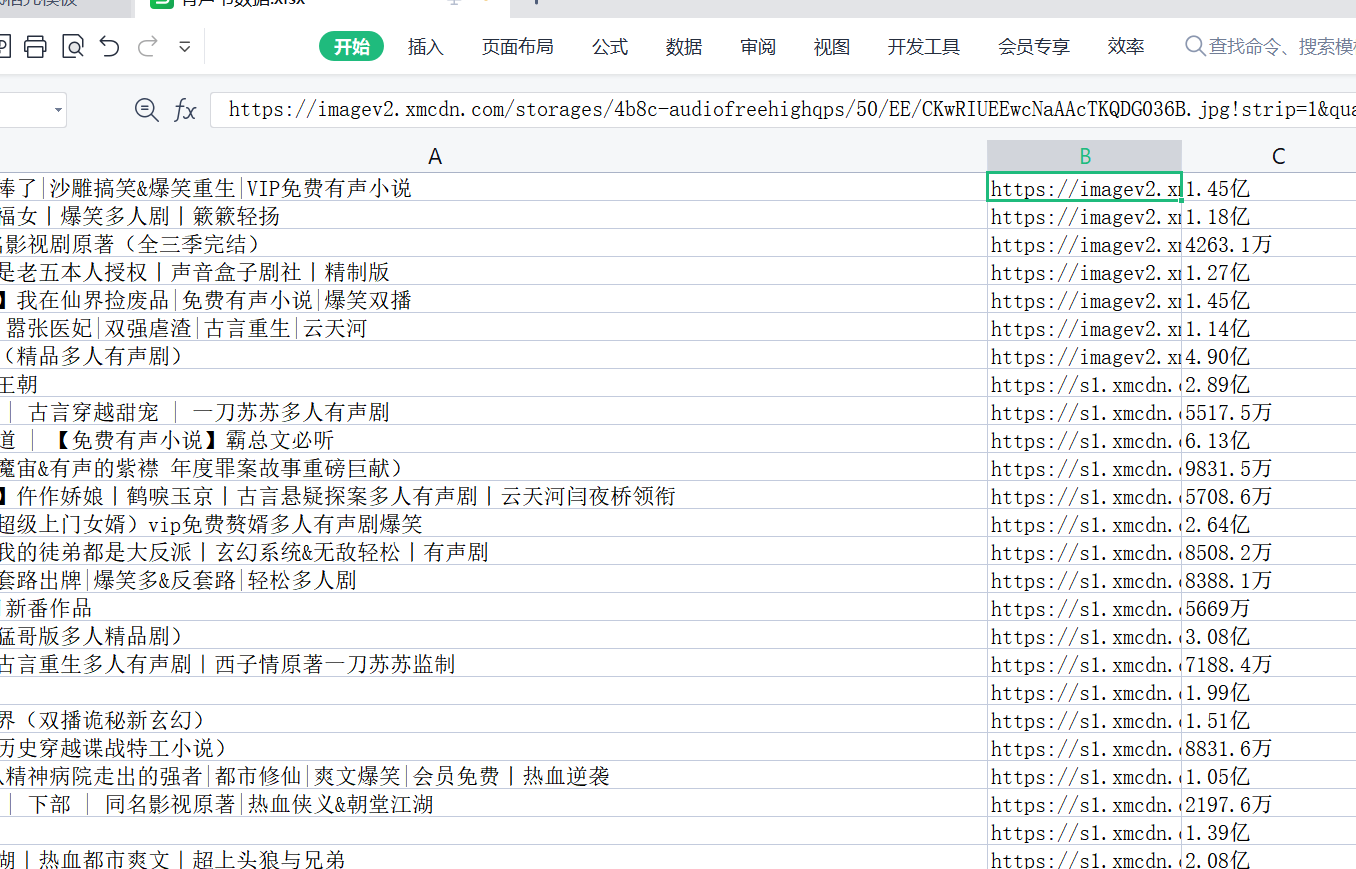Undo the last action
The width and height of the screenshot is (1356, 869).
tap(110, 46)
